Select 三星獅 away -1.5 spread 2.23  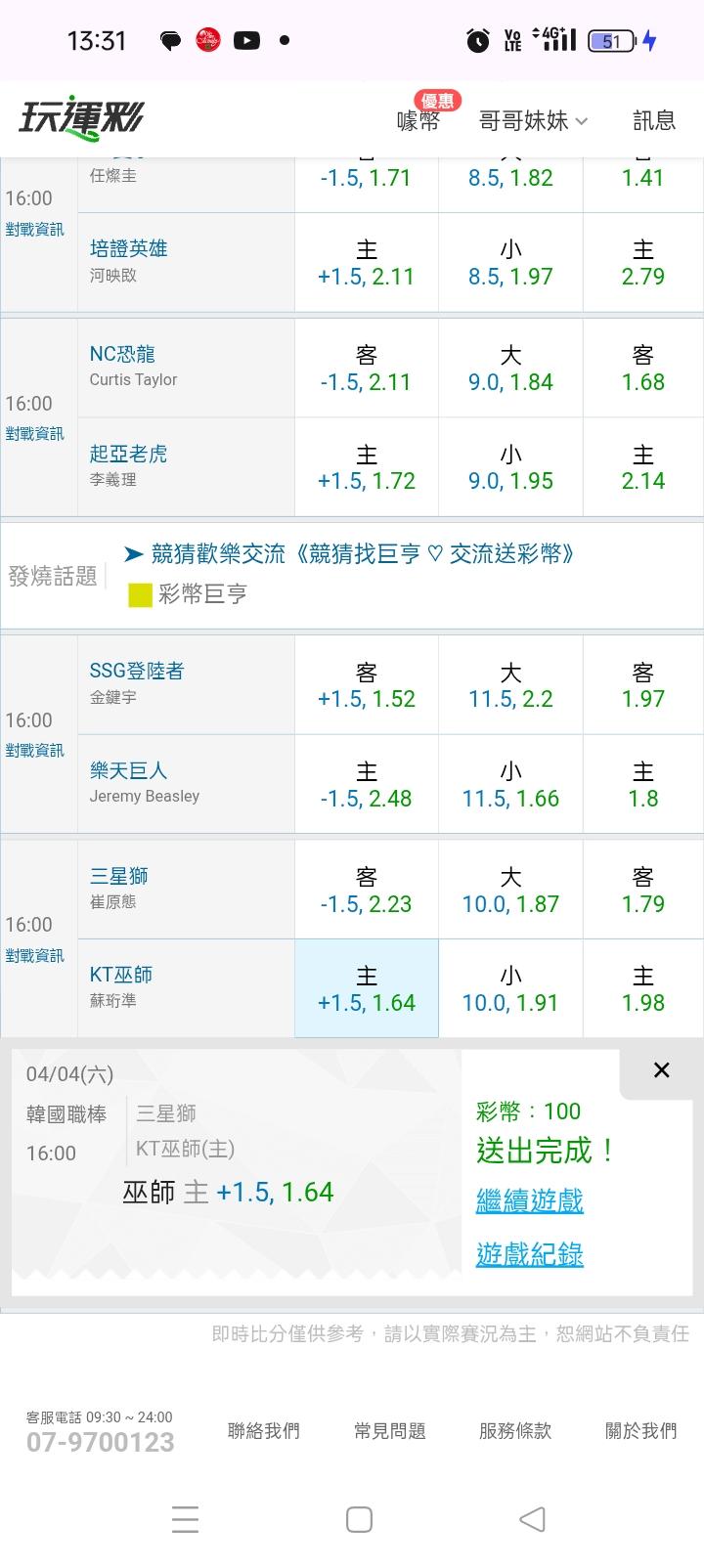click(x=367, y=891)
